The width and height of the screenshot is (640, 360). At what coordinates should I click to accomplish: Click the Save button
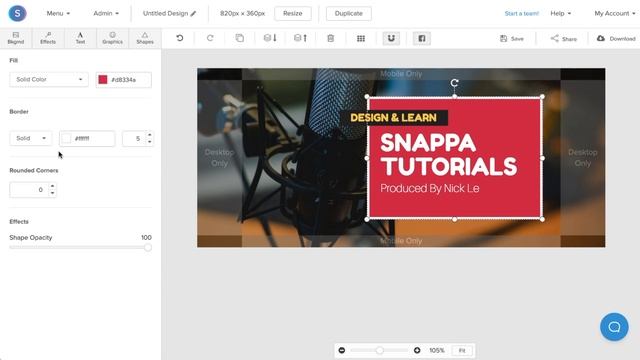tap(512, 38)
